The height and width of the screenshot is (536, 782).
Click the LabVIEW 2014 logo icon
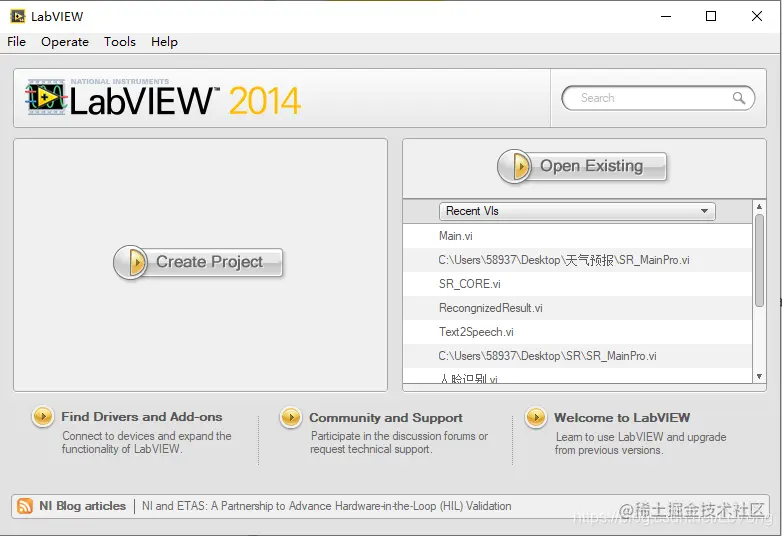[x=46, y=97]
